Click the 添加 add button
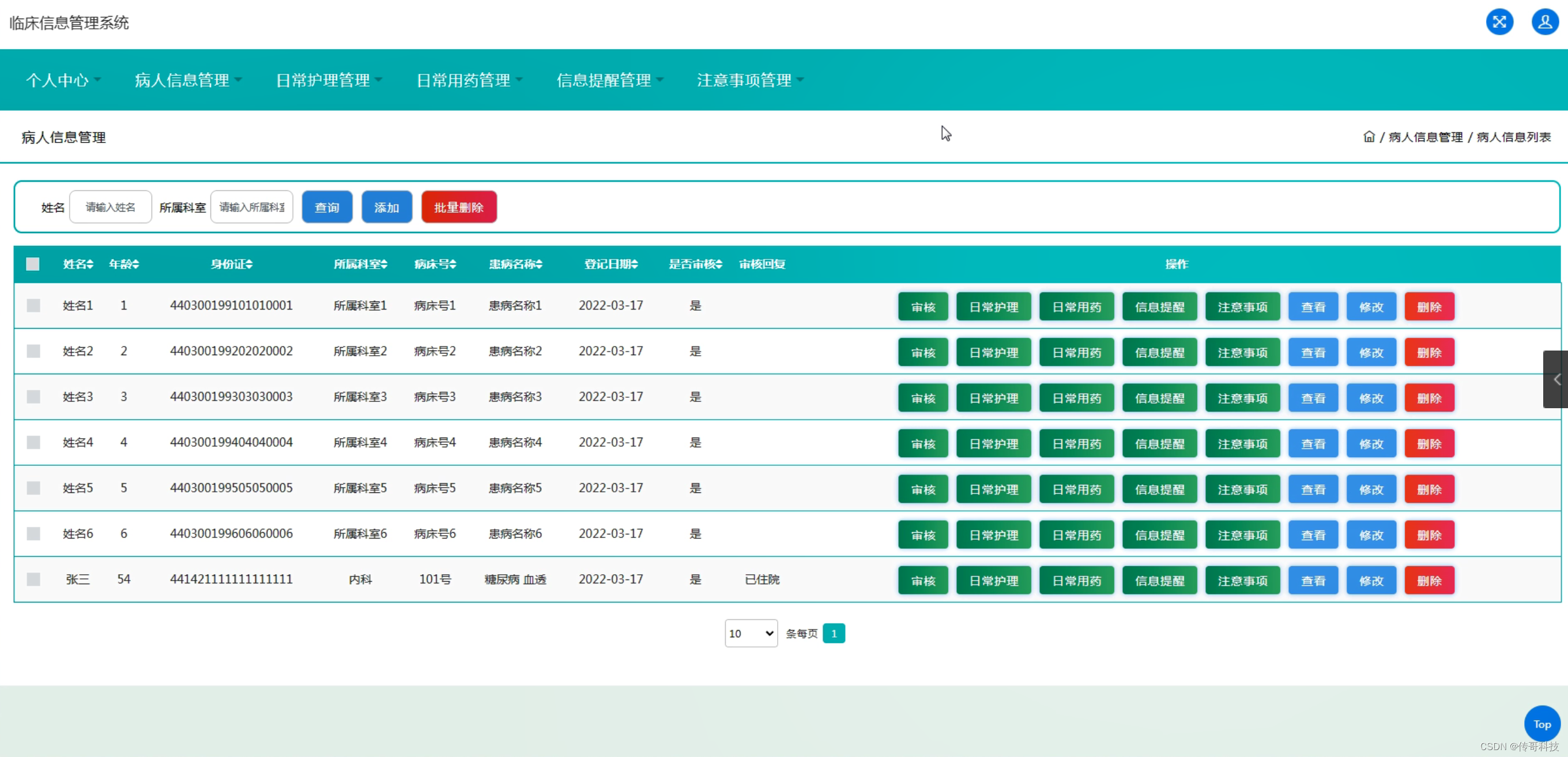 [386, 206]
